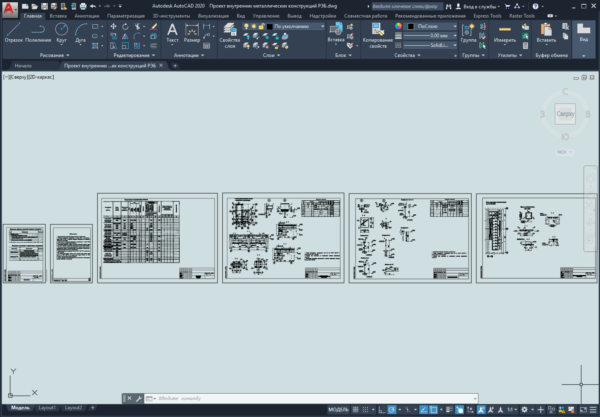Toggle grid display in status bar
Image resolution: width=600 pixels, height=417 pixels.
[355, 410]
